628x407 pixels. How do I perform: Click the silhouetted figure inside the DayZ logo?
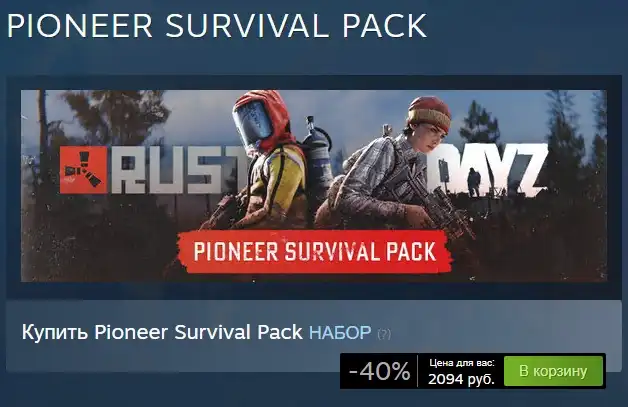473,182
